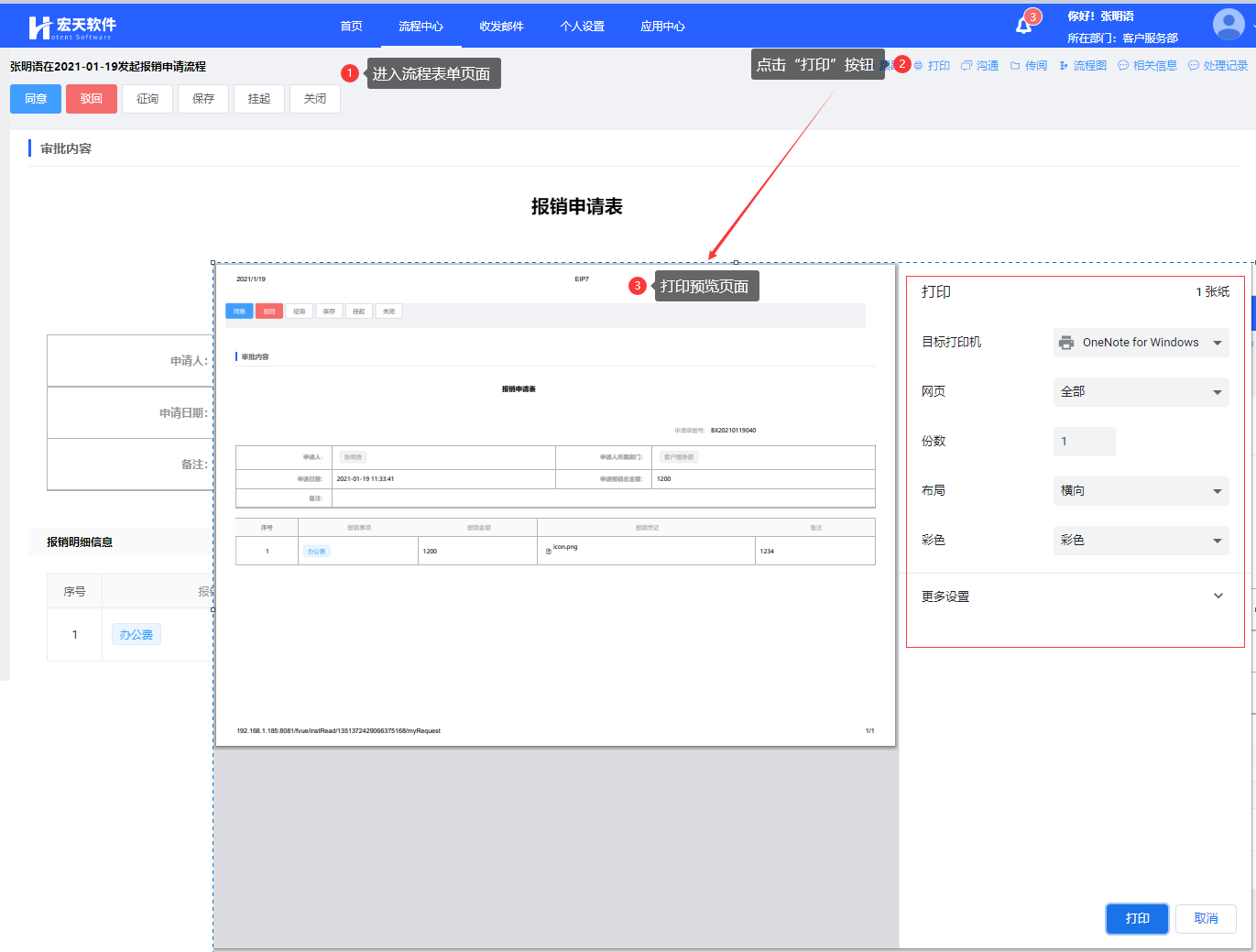Click the 申请人 label in the form
This screenshot has height=952, width=1256.
pos(189,361)
